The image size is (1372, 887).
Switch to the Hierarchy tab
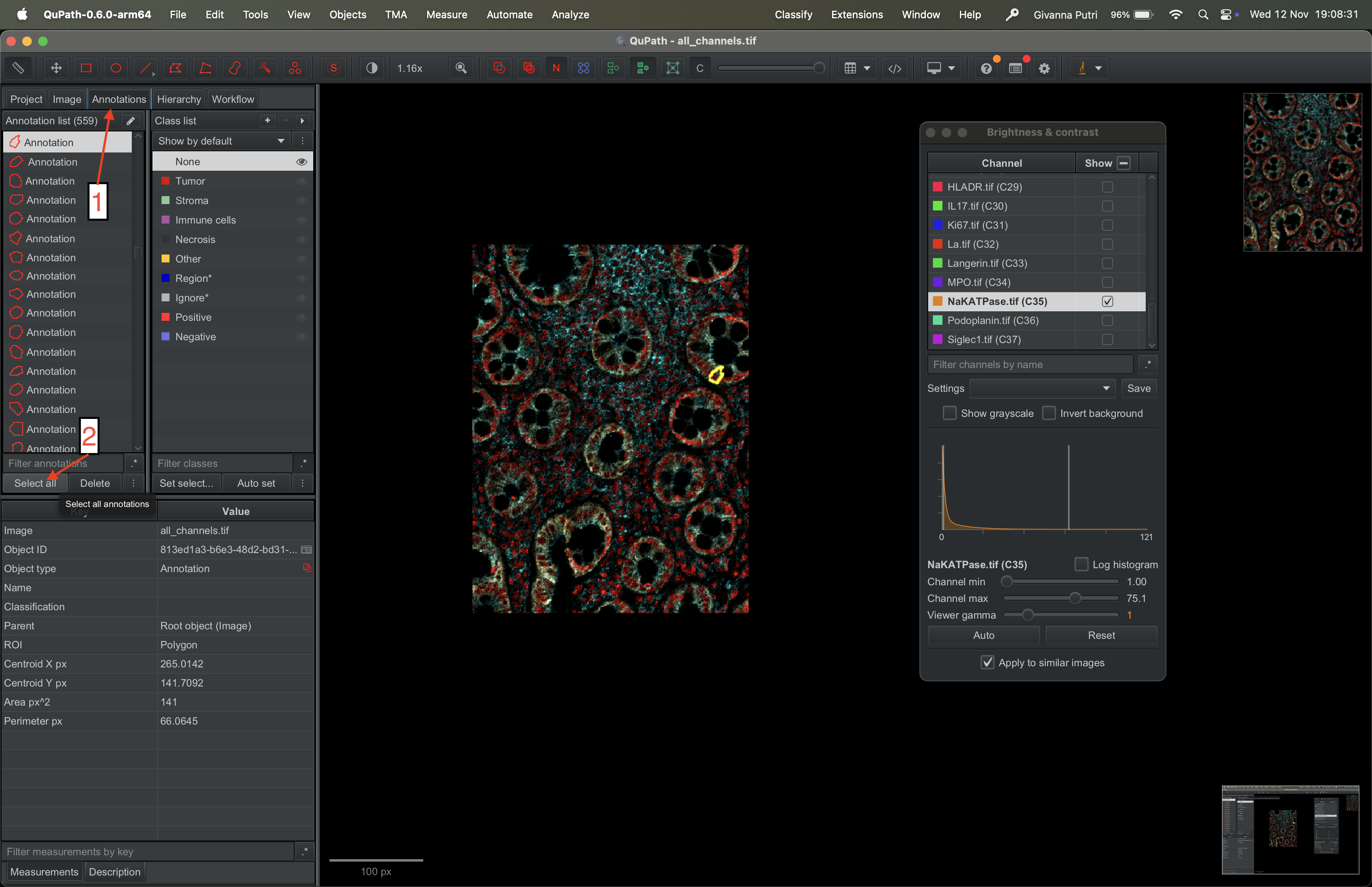pos(179,99)
